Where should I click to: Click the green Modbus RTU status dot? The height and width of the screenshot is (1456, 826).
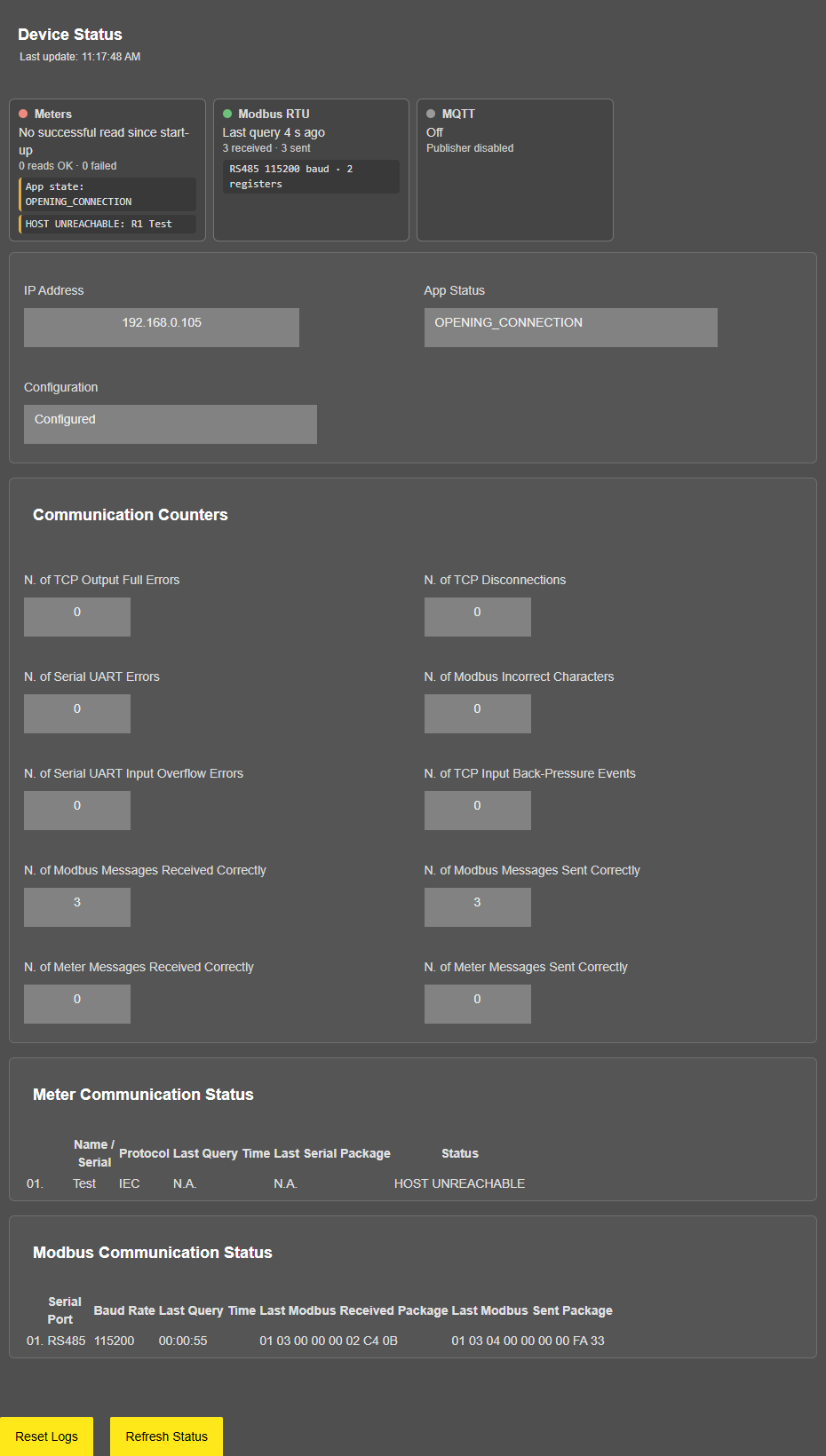227,114
